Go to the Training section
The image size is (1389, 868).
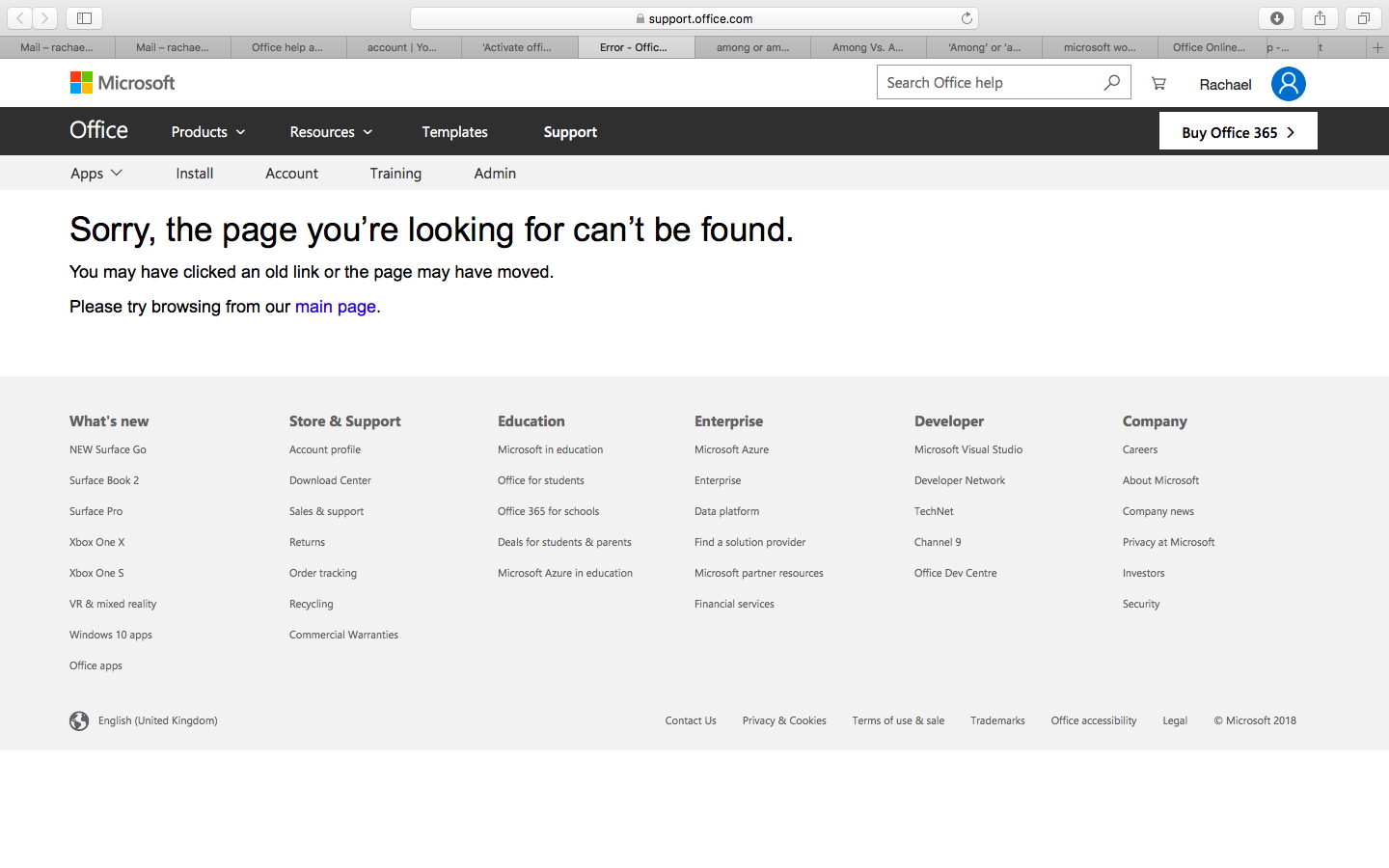click(395, 174)
